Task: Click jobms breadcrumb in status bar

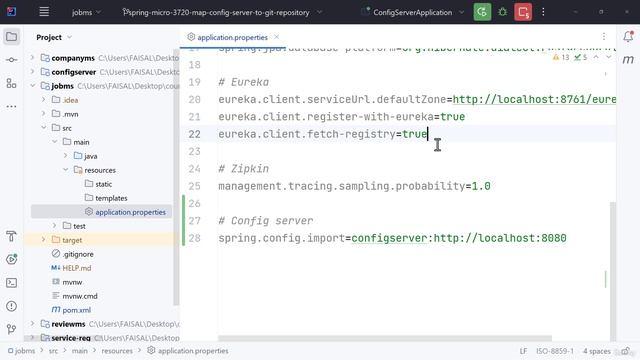Action: 22,351
